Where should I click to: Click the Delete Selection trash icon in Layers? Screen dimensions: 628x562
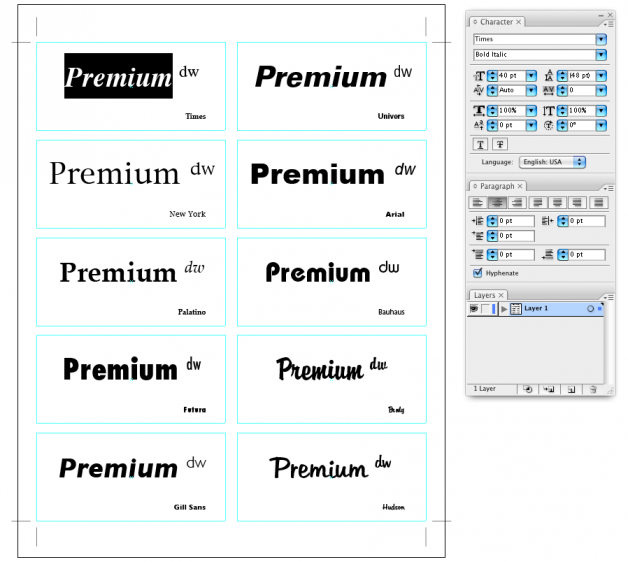(x=593, y=389)
